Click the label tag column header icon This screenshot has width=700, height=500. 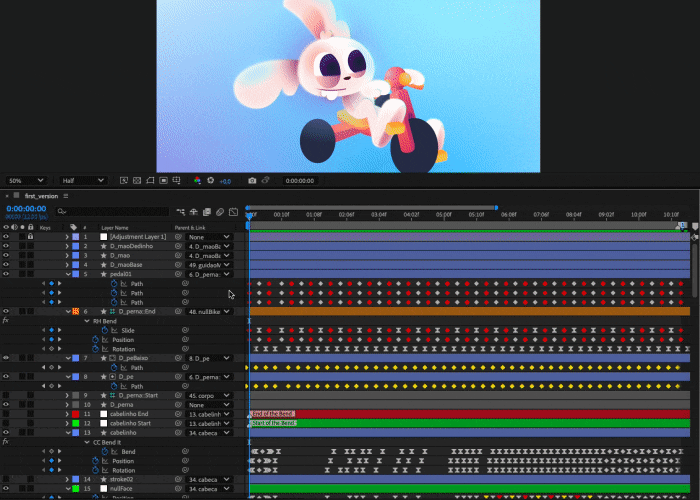(x=73, y=227)
